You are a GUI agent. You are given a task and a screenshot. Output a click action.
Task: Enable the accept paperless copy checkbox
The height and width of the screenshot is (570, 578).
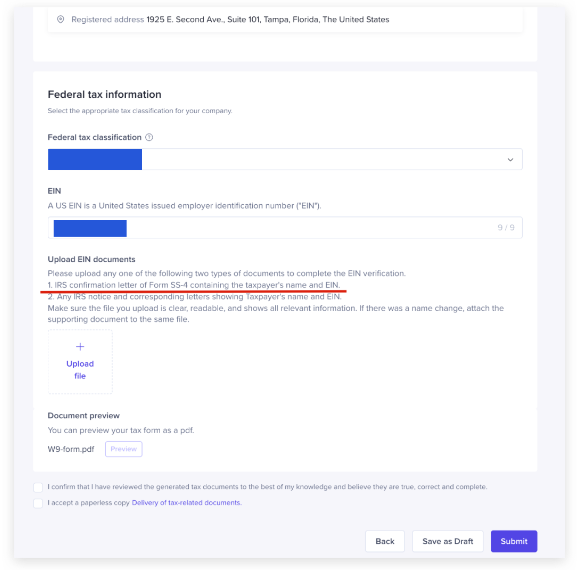pyautogui.click(x=38, y=503)
